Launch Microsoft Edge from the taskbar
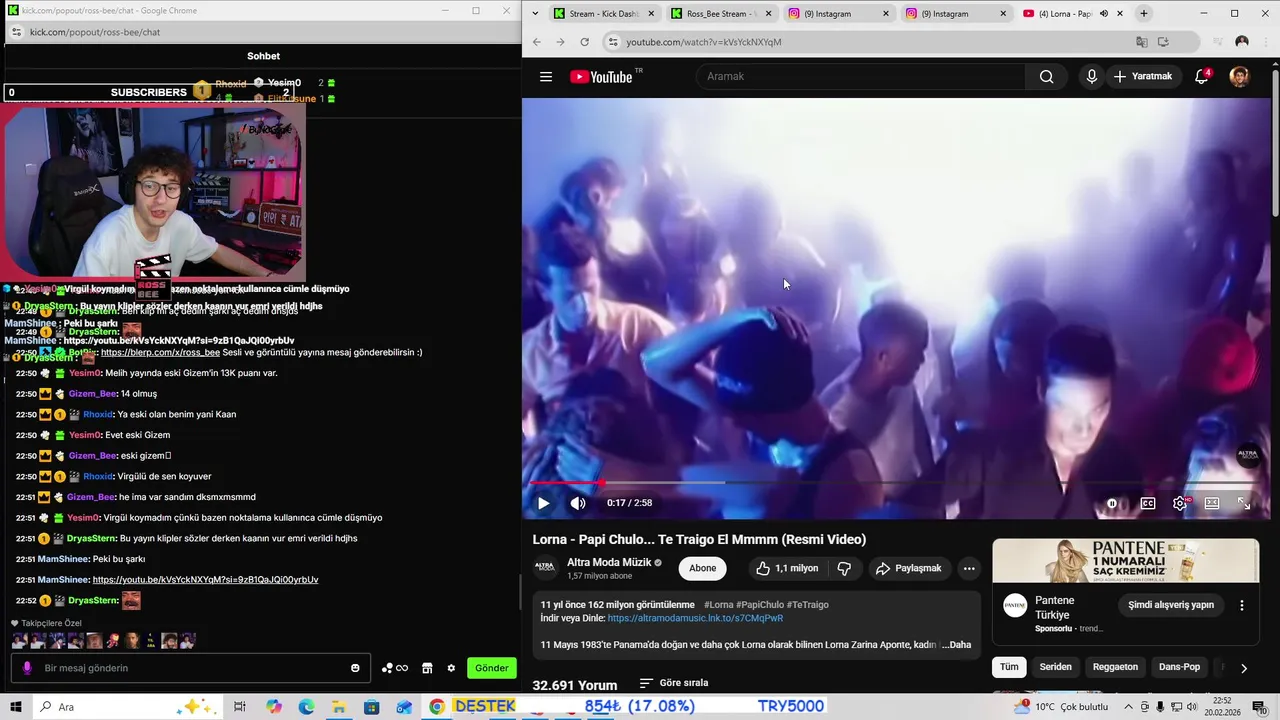This screenshot has height=720, width=1280. click(306, 707)
